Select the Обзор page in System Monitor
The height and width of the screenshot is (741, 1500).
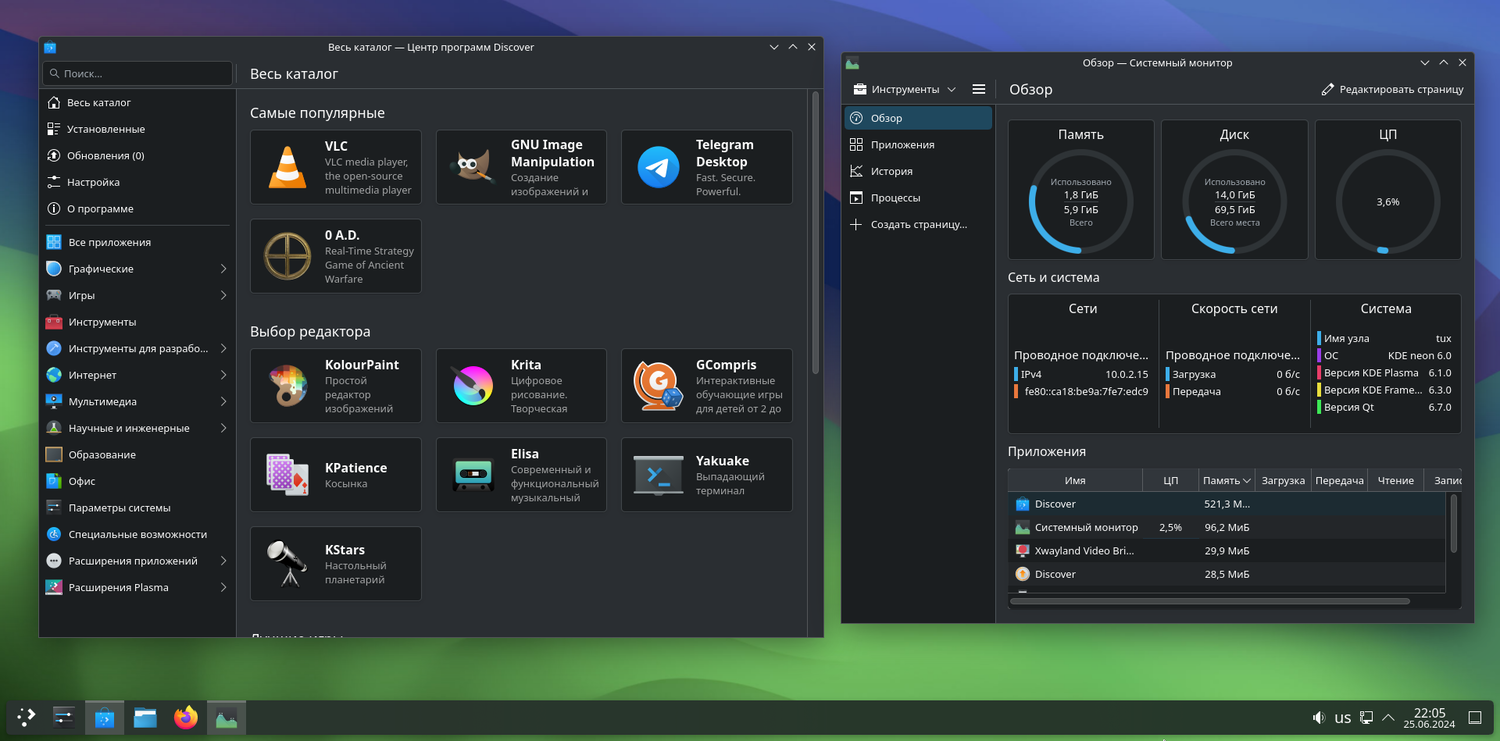click(x=918, y=118)
